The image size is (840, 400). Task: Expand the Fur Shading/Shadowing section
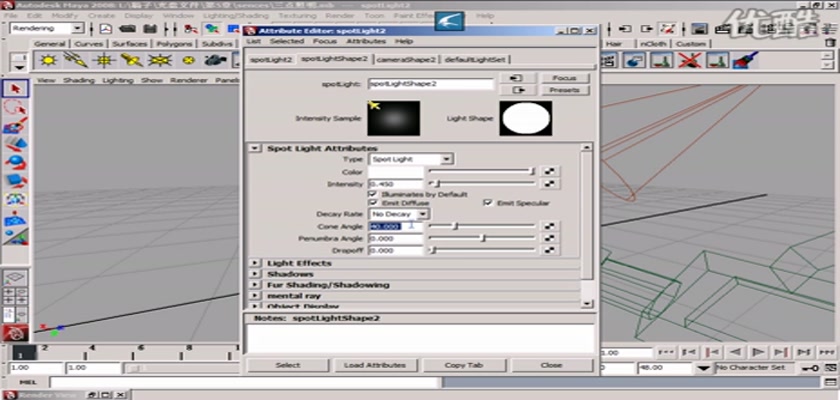click(256, 285)
